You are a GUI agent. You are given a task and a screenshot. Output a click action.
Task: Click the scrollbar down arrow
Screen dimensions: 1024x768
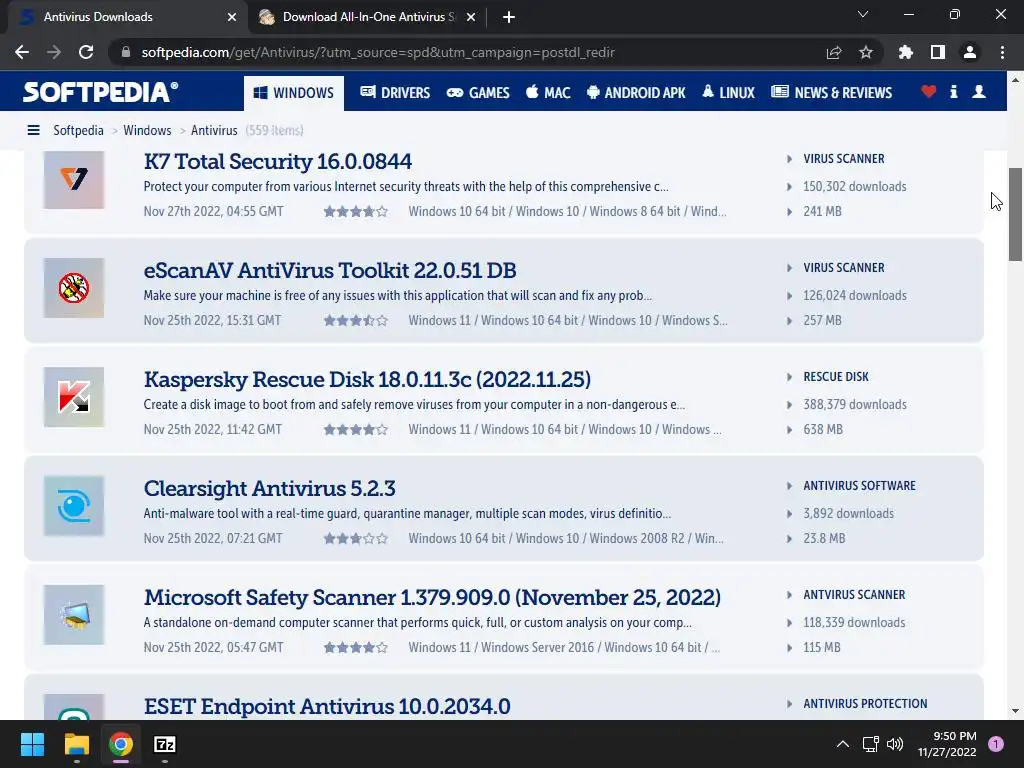click(x=1015, y=711)
